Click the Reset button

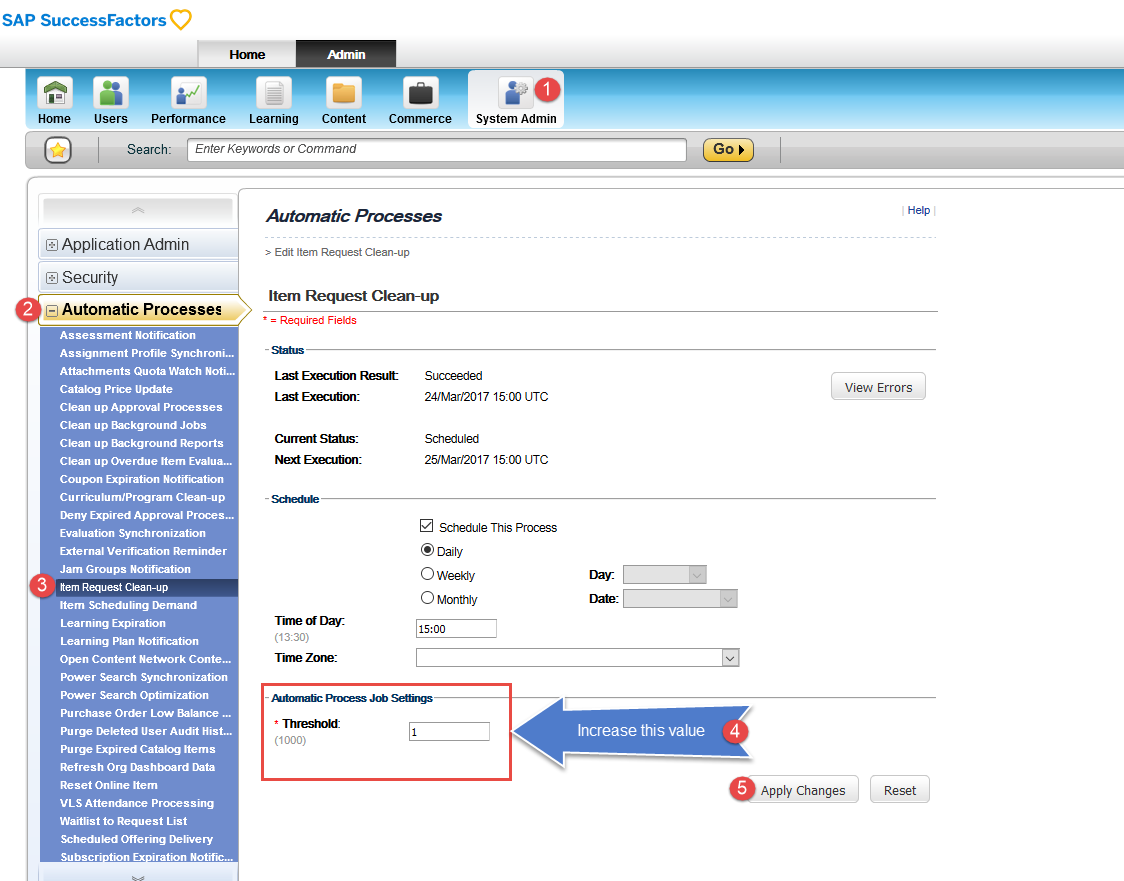click(x=900, y=790)
